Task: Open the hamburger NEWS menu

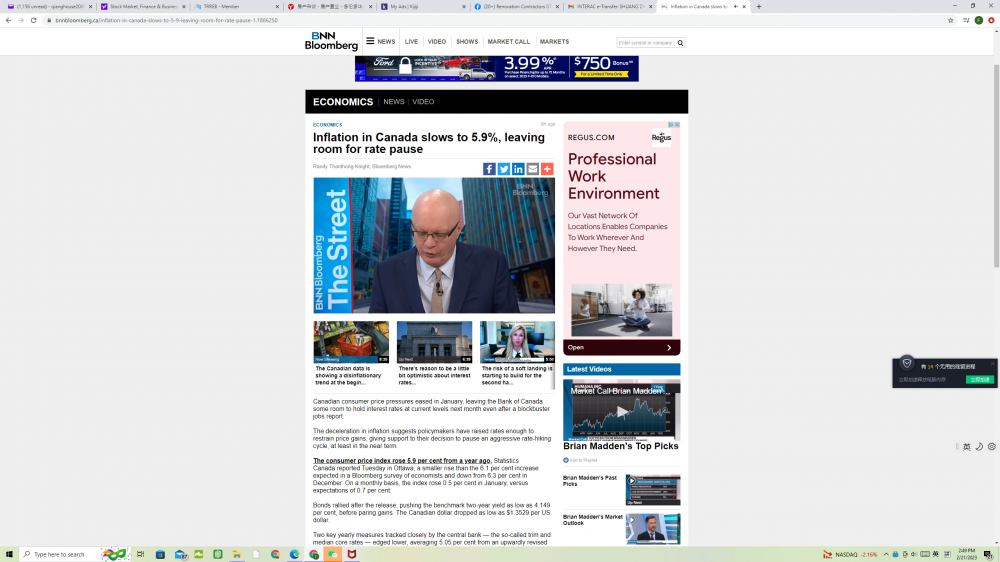Action: (380, 42)
